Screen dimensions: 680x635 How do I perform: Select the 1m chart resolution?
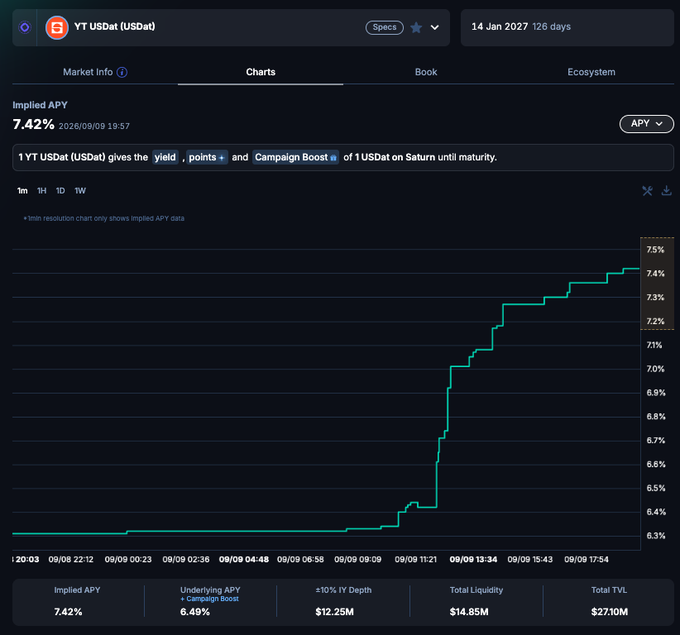tap(22, 191)
